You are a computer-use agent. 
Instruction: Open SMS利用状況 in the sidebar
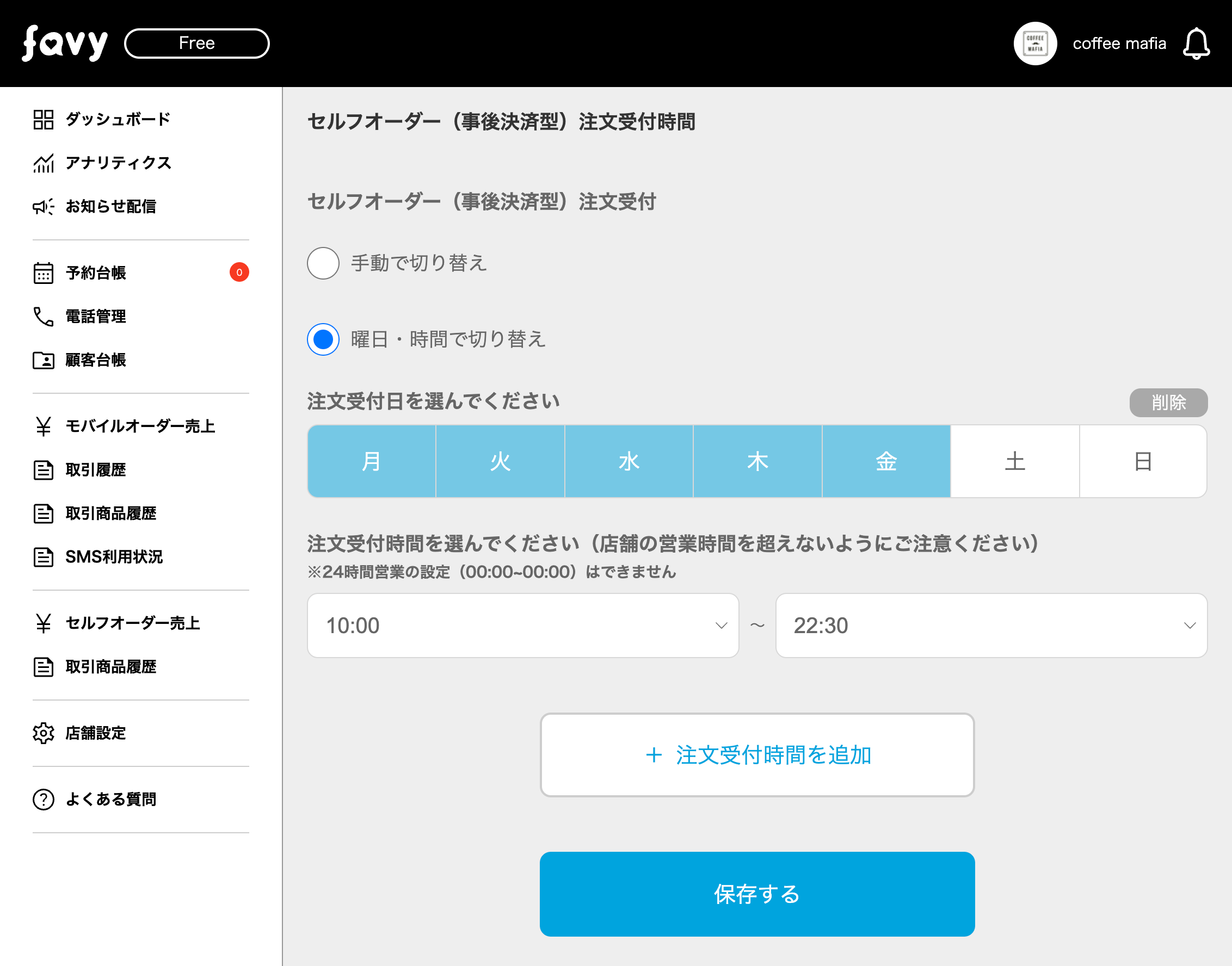(x=114, y=557)
